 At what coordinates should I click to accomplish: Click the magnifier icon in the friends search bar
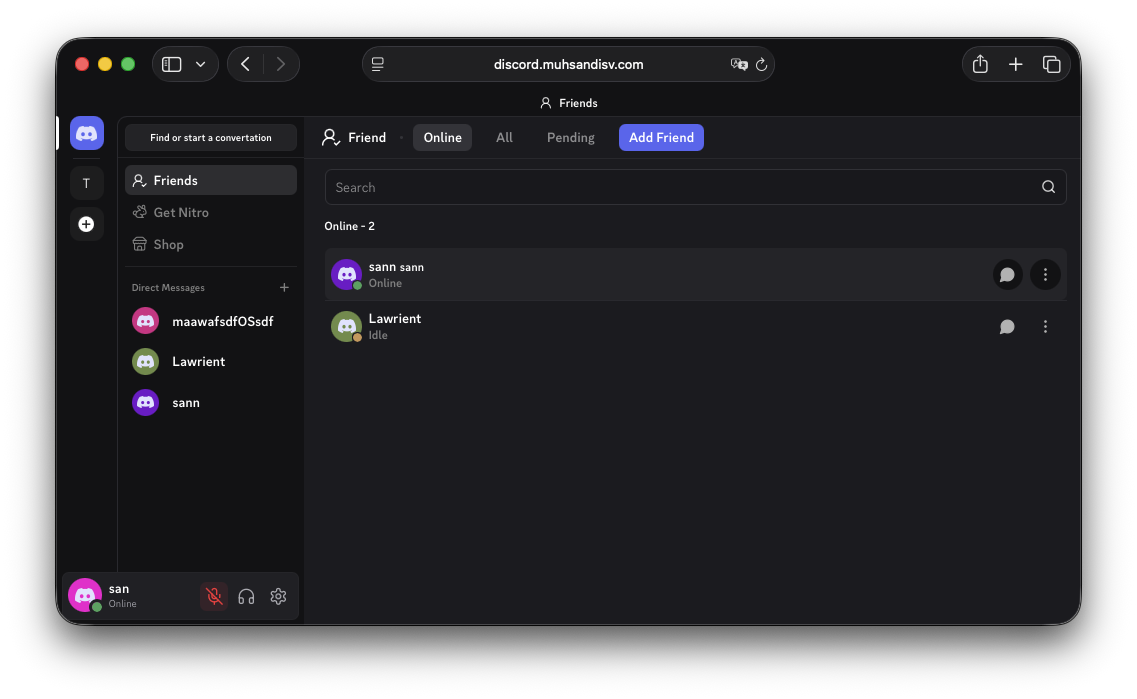pyautogui.click(x=1048, y=186)
